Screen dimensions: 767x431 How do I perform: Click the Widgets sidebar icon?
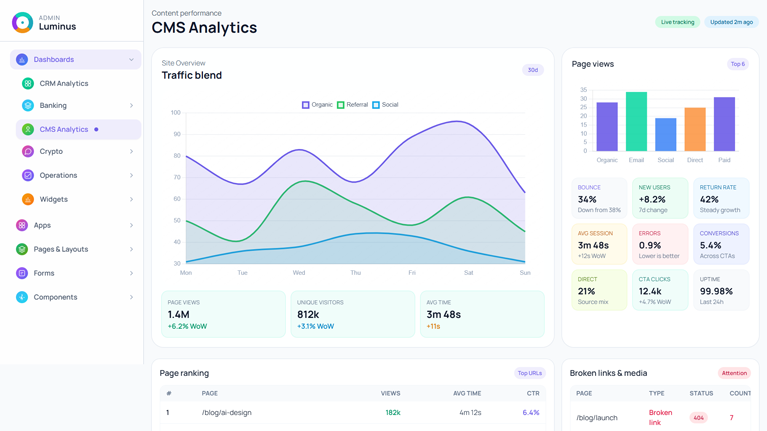point(28,200)
